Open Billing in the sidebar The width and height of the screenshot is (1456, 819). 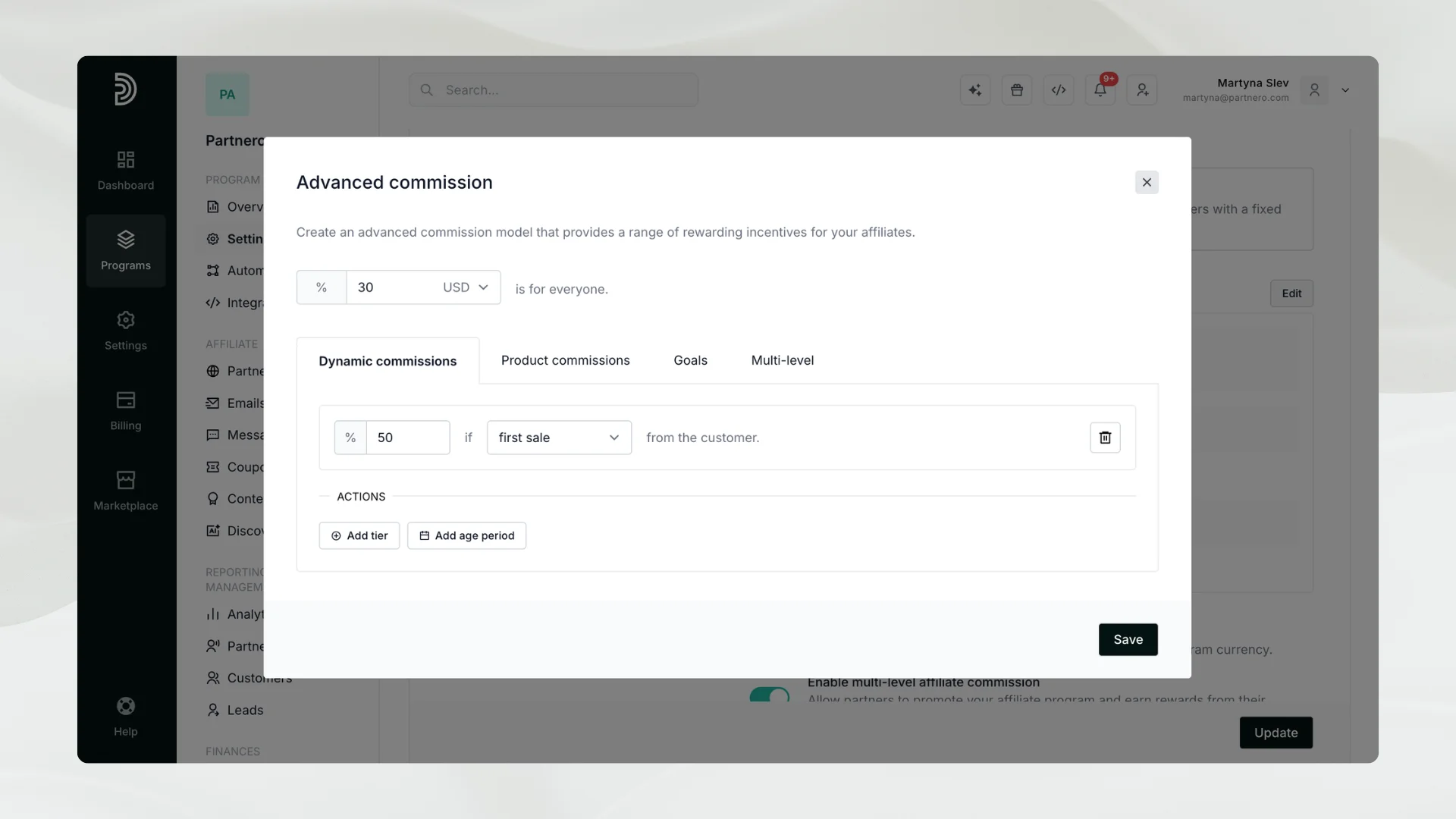click(x=126, y=411)
